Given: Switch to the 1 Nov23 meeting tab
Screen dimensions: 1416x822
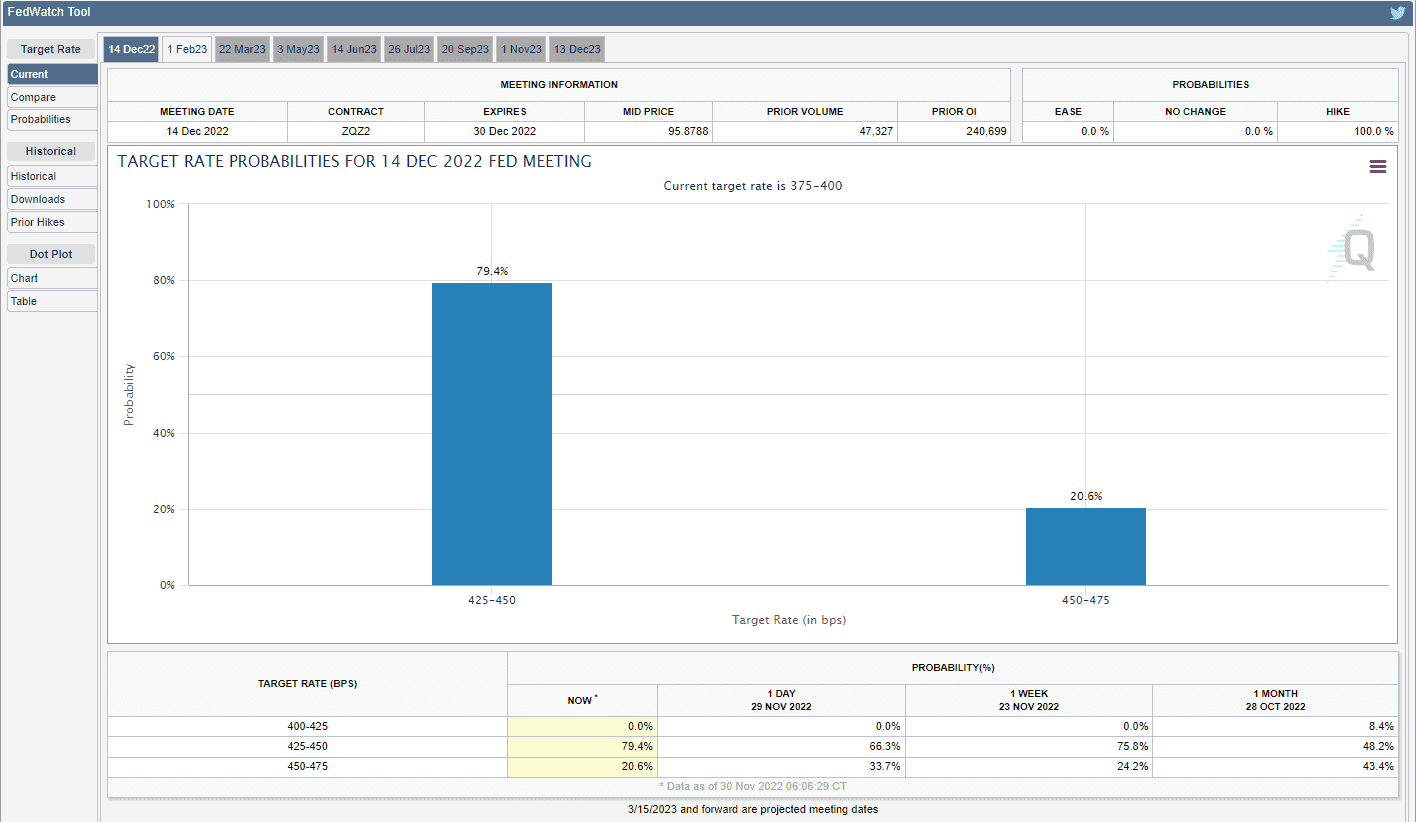Looking at the screenshot, I should click(x=520, y=48).
